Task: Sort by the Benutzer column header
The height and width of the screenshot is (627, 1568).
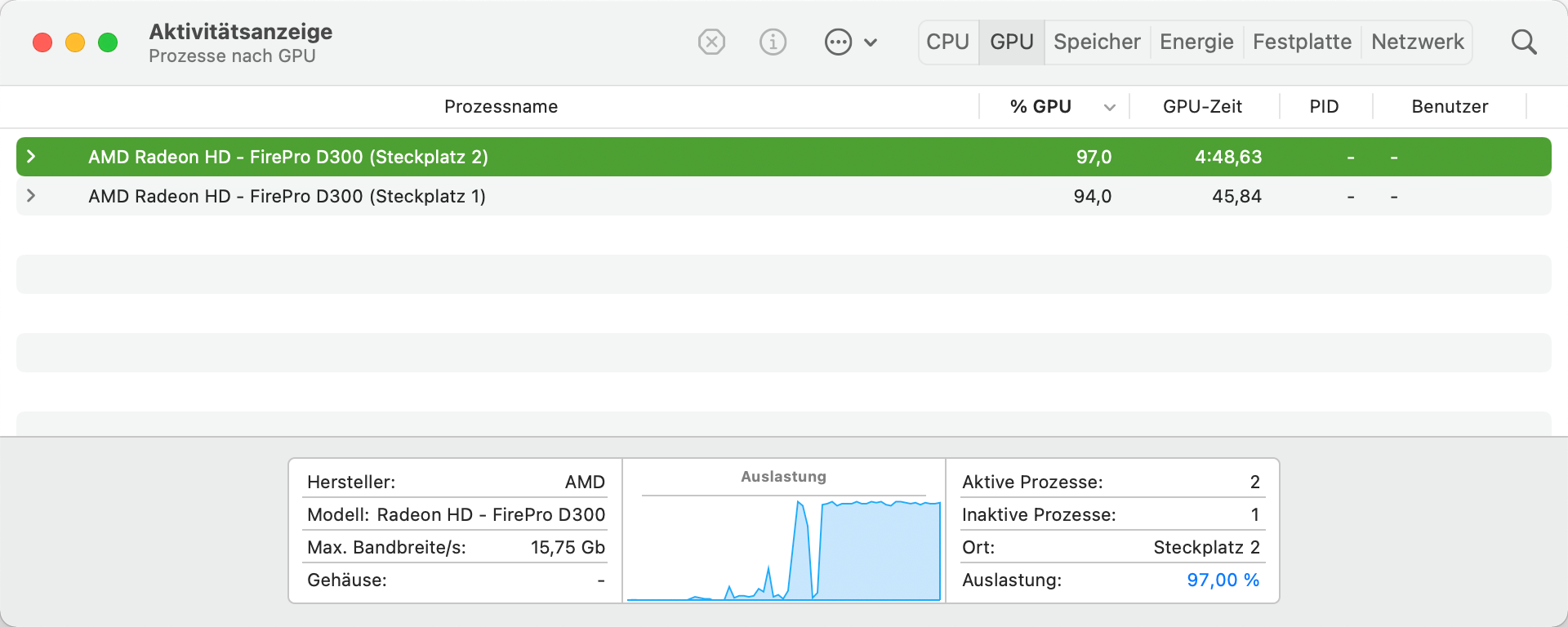Action: tap(1449, 107)
